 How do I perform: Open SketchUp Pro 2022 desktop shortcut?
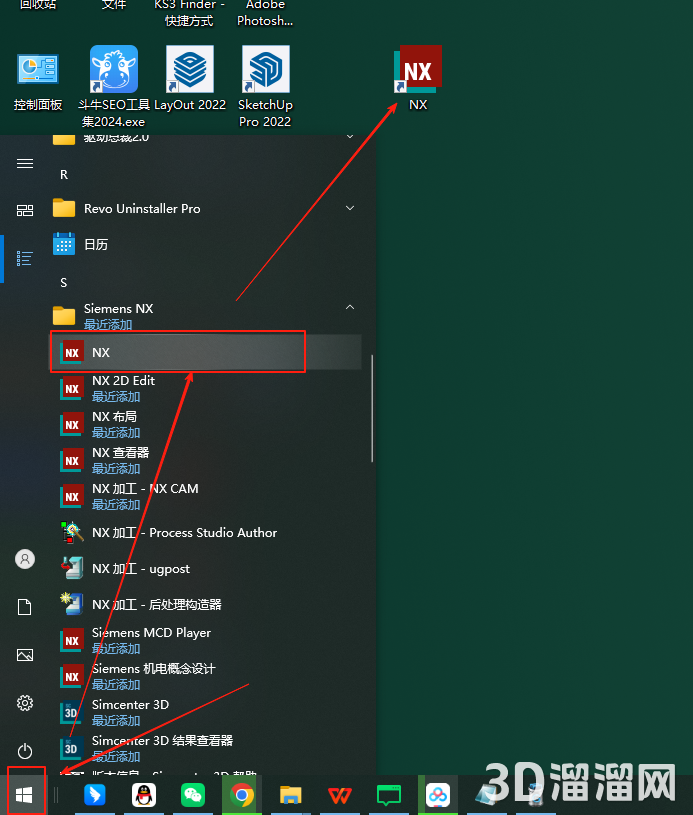265,86
